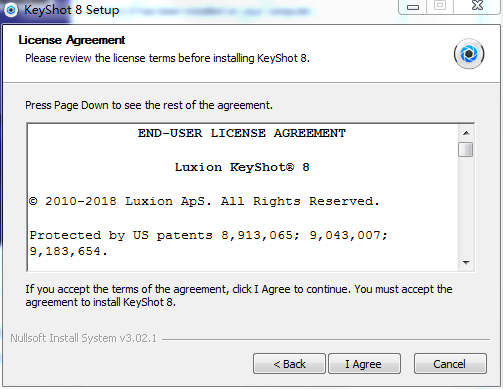
Task: Click the bold License Agreement header
Action: [72, 40]
